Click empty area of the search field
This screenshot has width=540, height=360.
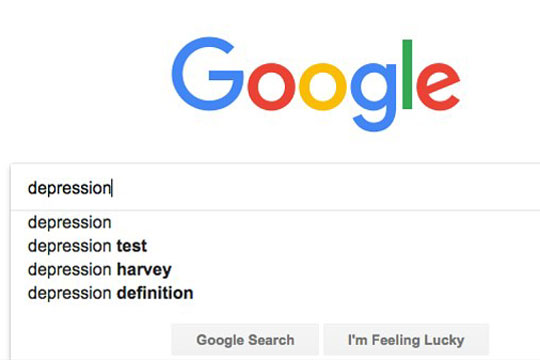click(325, 187)
